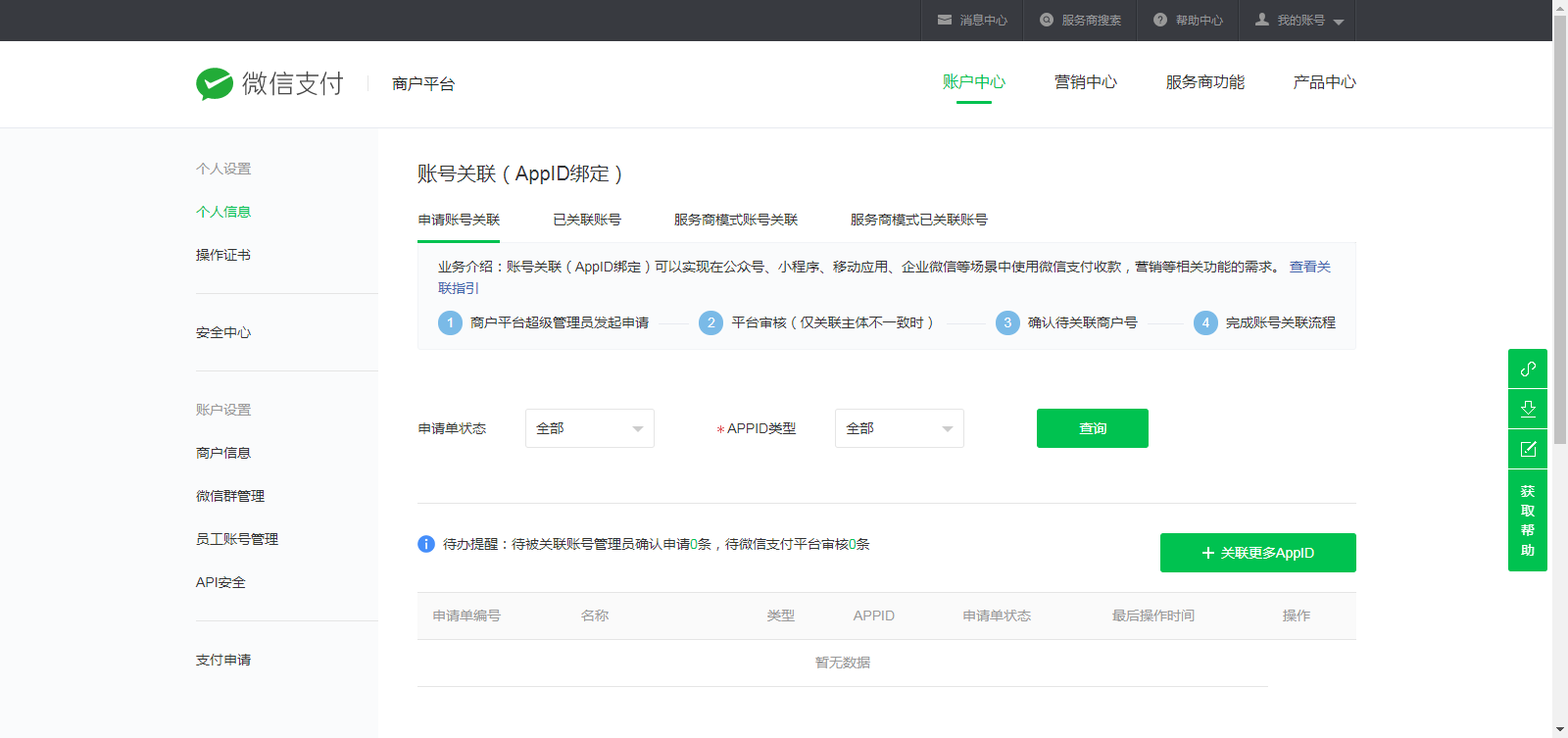
Task: Switch to 服务商模式账号关联 tab
Action: click(736, 220)
